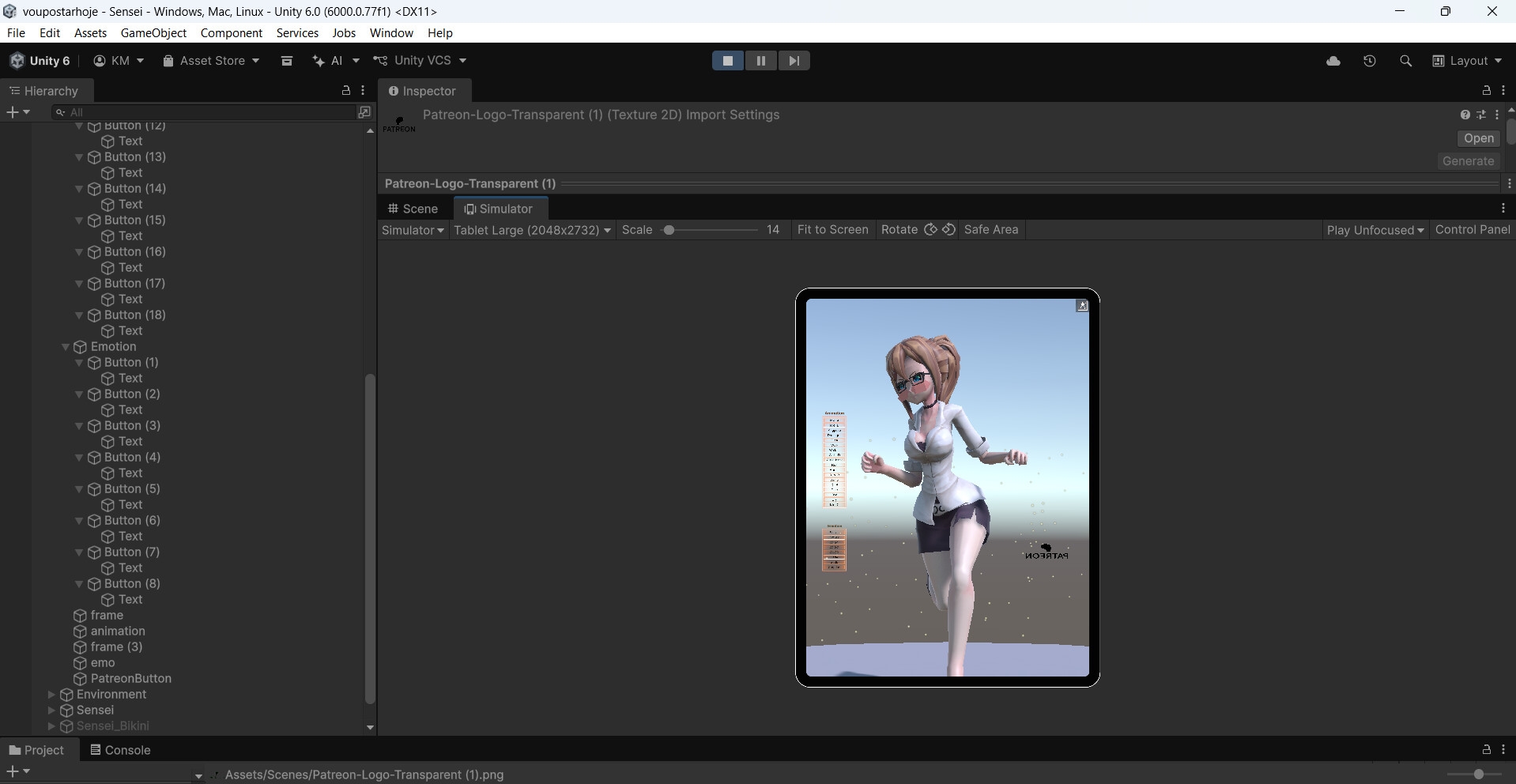The image size is (1516, 784).
Task: Open the undo history clock icon
Action: pyautogui.click(x=1370, y=61)
